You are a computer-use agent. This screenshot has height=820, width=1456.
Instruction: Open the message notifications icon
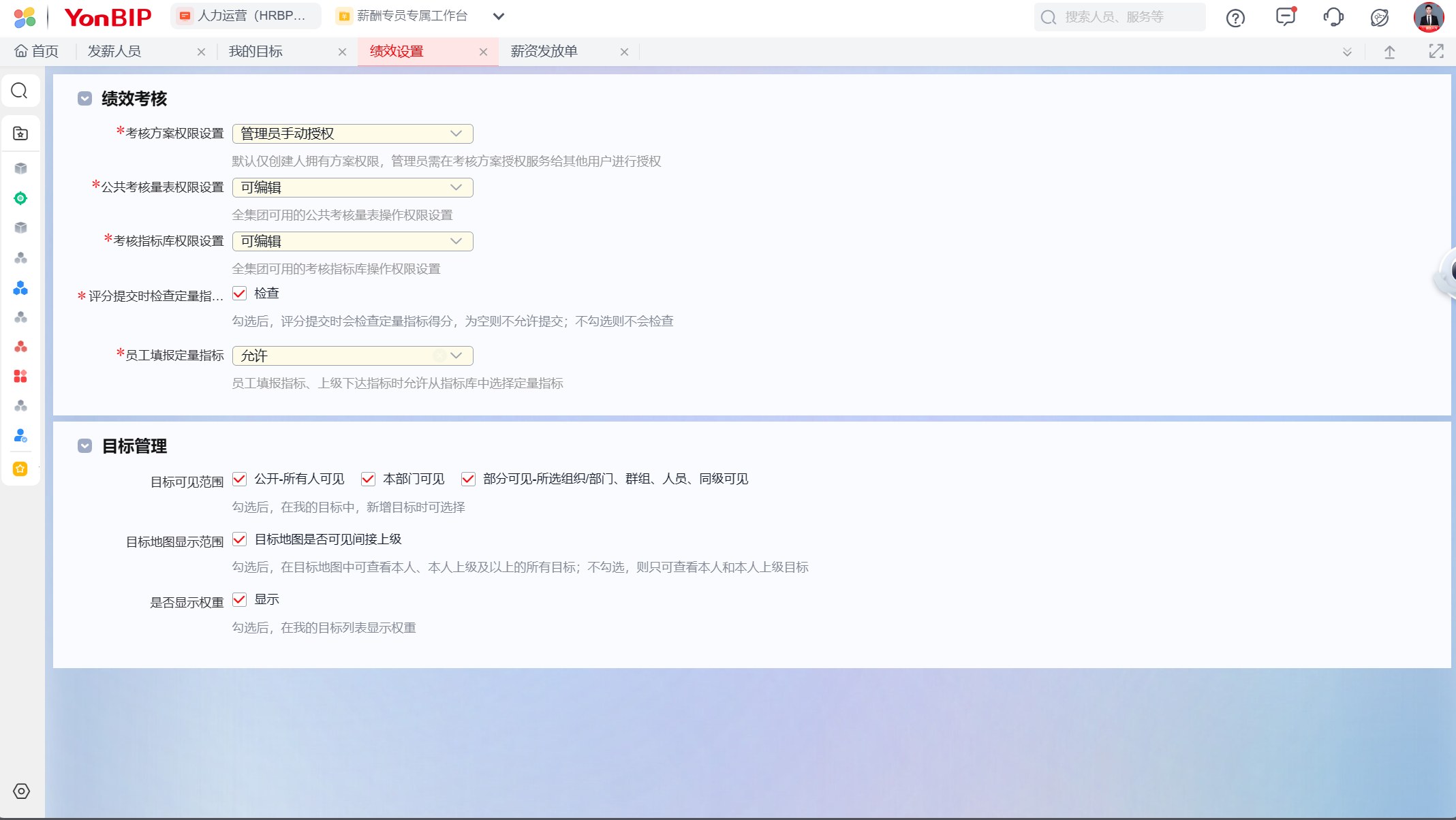point(1285,16)
